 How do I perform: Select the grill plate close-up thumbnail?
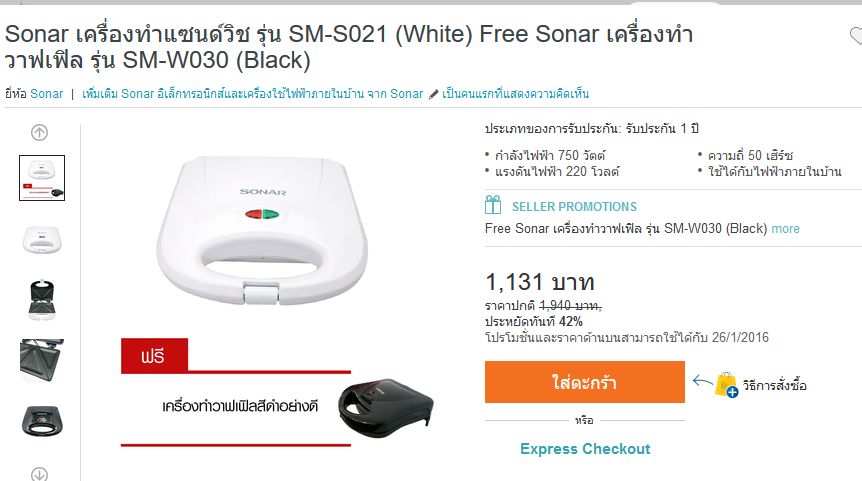coord(42,360)
